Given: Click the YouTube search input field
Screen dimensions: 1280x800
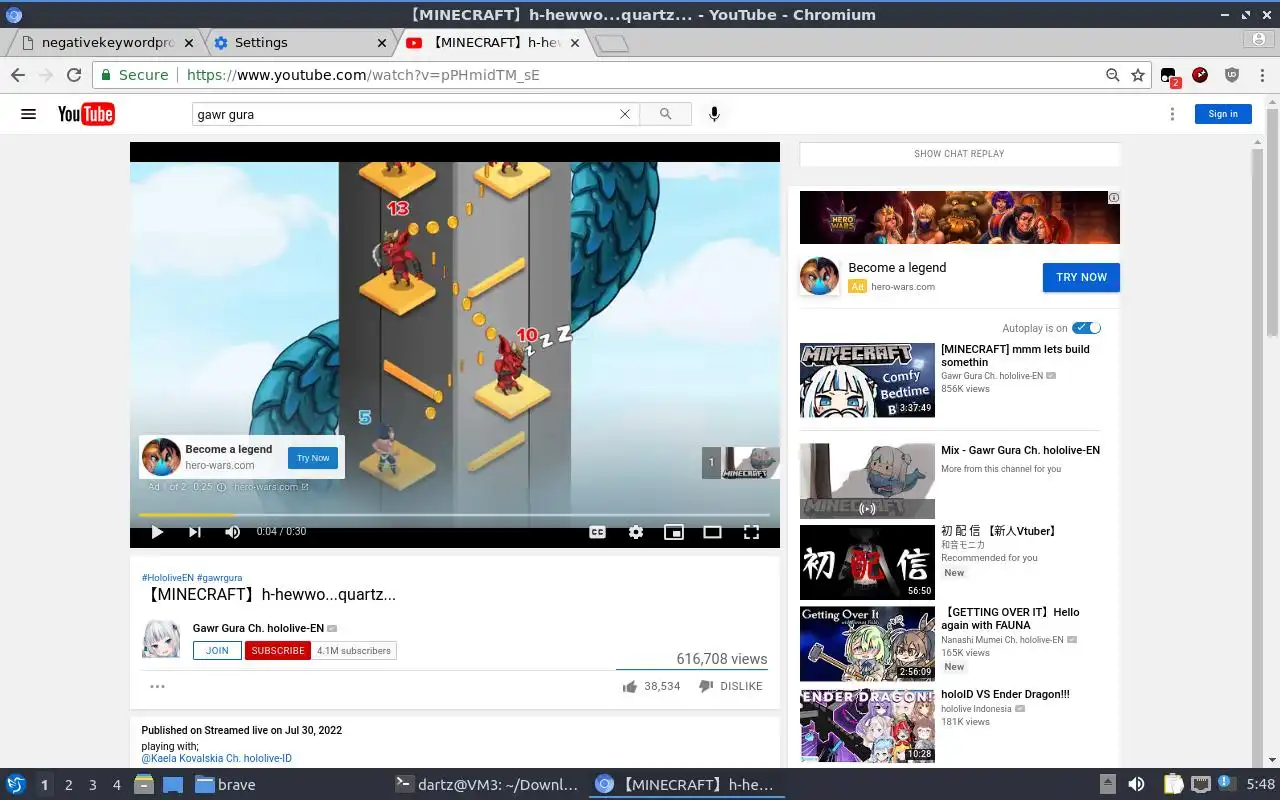Looking at the screenshot, I should click(x=405, y=114).
